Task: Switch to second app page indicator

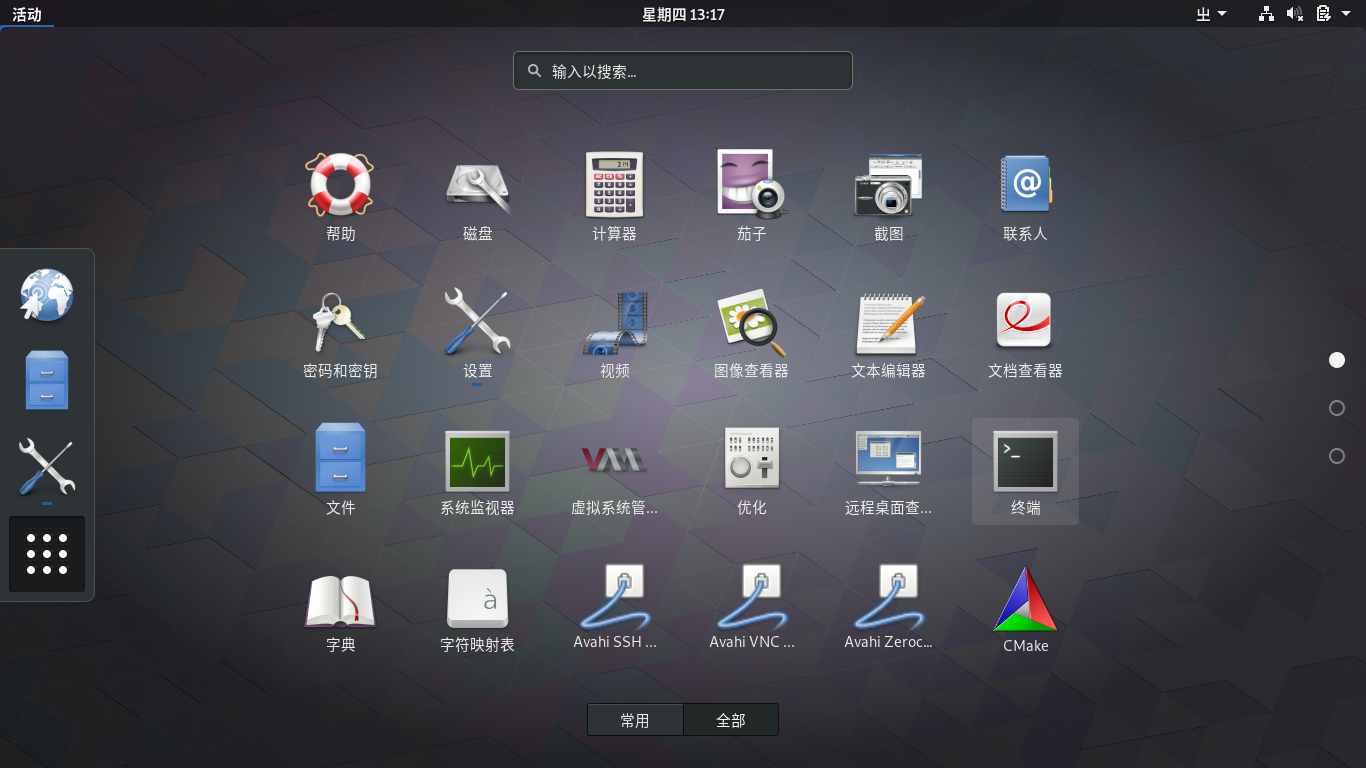Action: [x=1337, y=408]
